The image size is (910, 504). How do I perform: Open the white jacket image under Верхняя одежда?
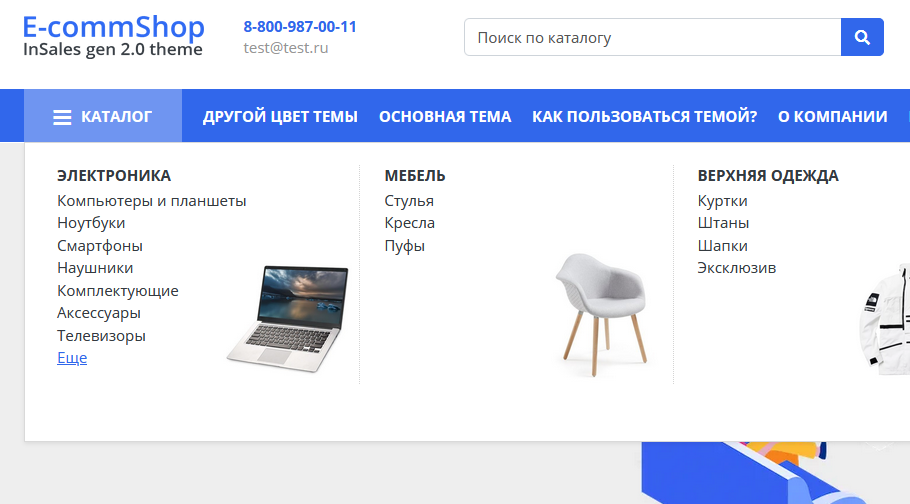pyautogui.click(x=884, y=319)
